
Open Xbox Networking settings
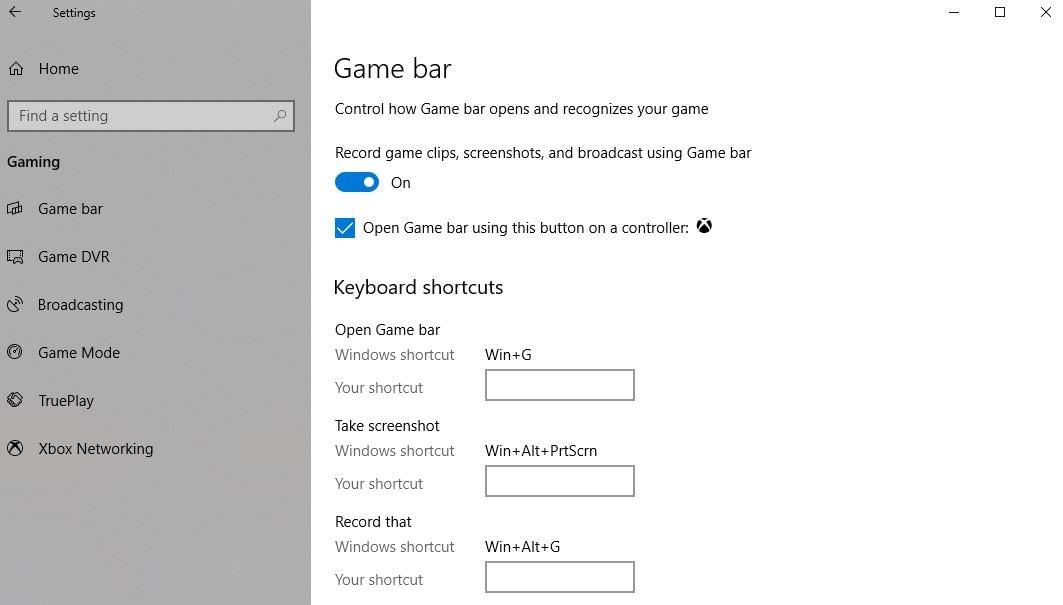tap(95, 449)
